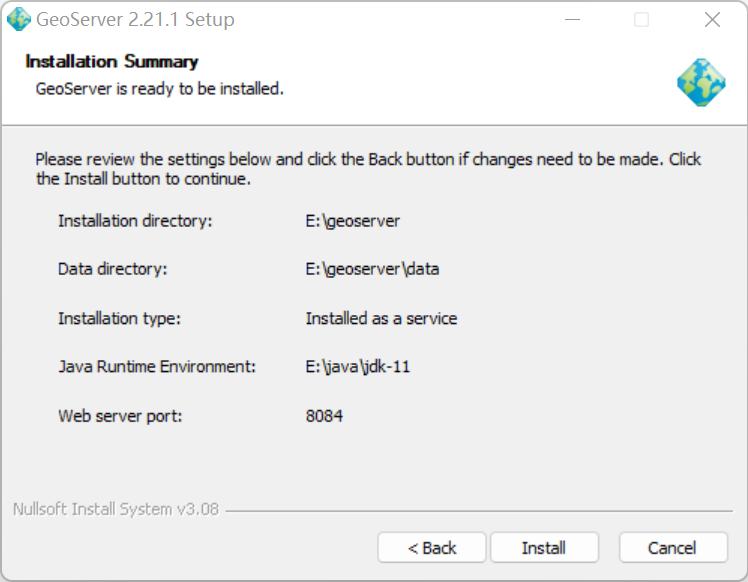Click the GeoServer globe logo in the header
The image size is (748, 582).
pyautogui.click(x=701, y=82)
